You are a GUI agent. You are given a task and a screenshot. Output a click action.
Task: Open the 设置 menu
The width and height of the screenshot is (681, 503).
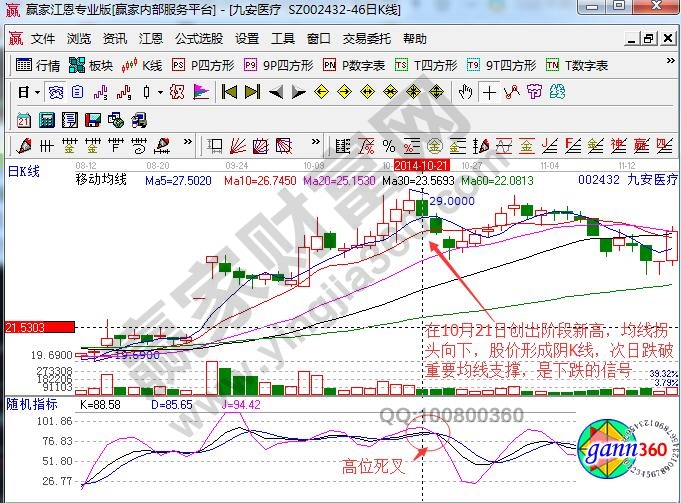(x=247, y=39)
